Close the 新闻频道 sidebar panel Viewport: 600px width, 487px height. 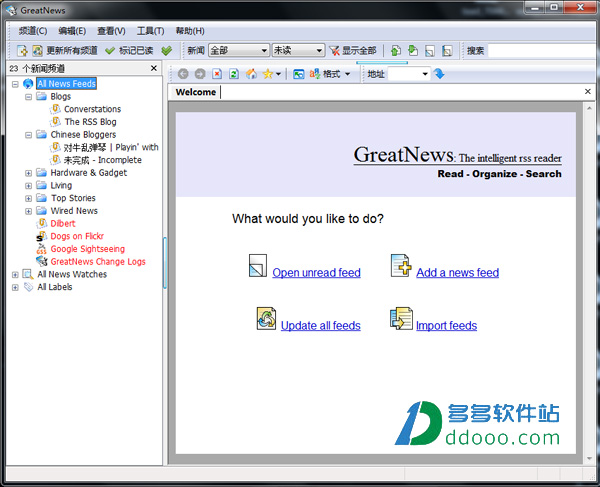(154, 68)
